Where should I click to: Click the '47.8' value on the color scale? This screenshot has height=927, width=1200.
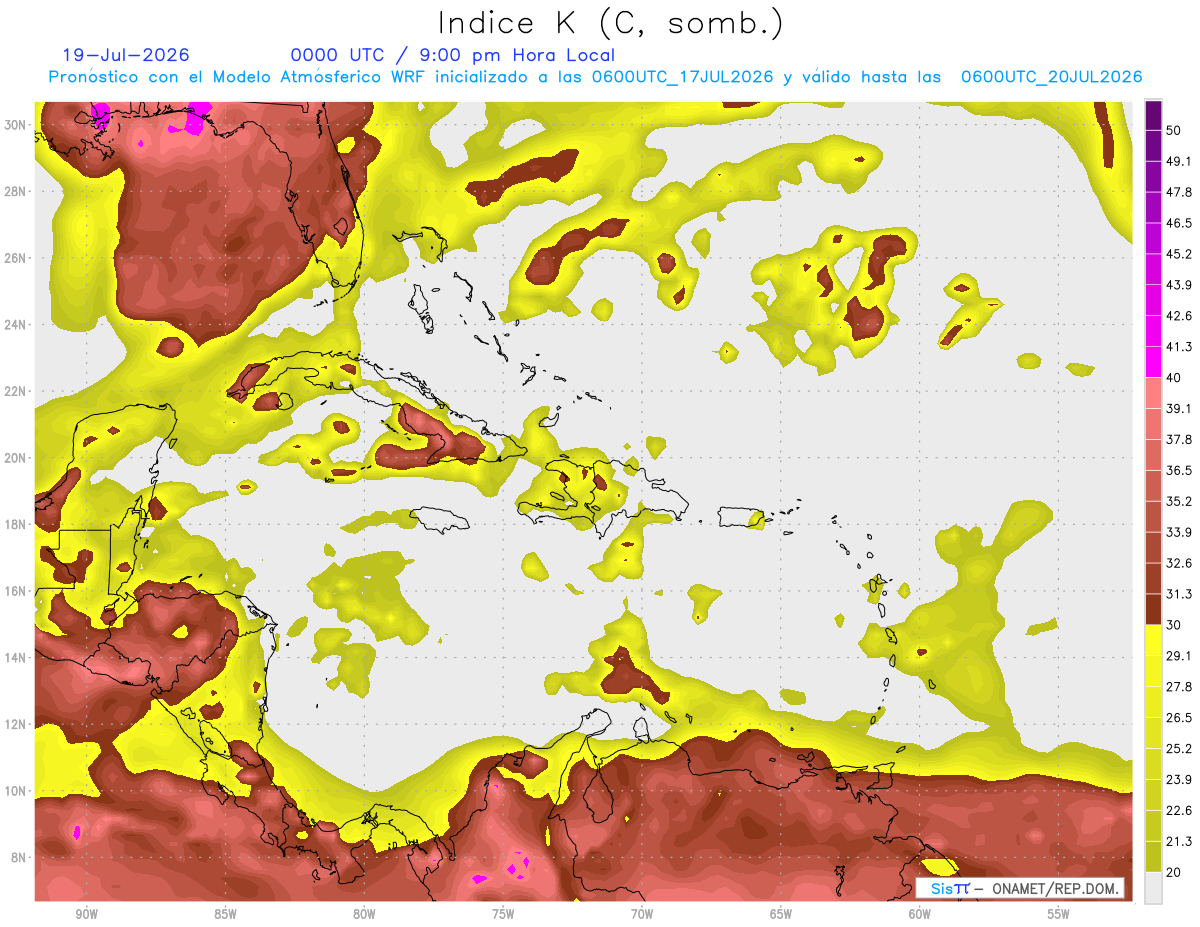click(x=1179, y=192)
